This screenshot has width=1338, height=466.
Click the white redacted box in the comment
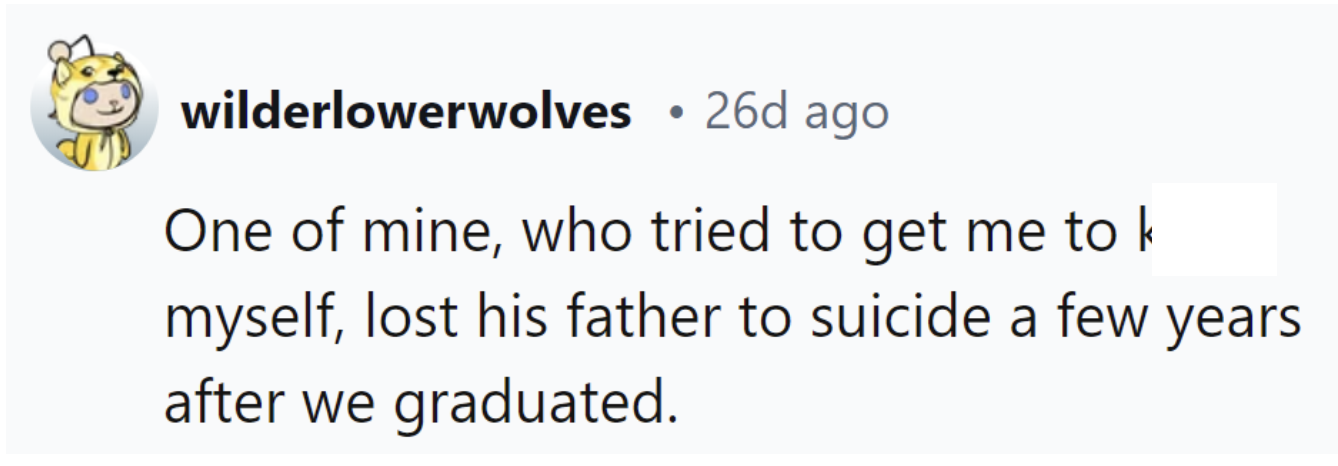point(1214,230)
